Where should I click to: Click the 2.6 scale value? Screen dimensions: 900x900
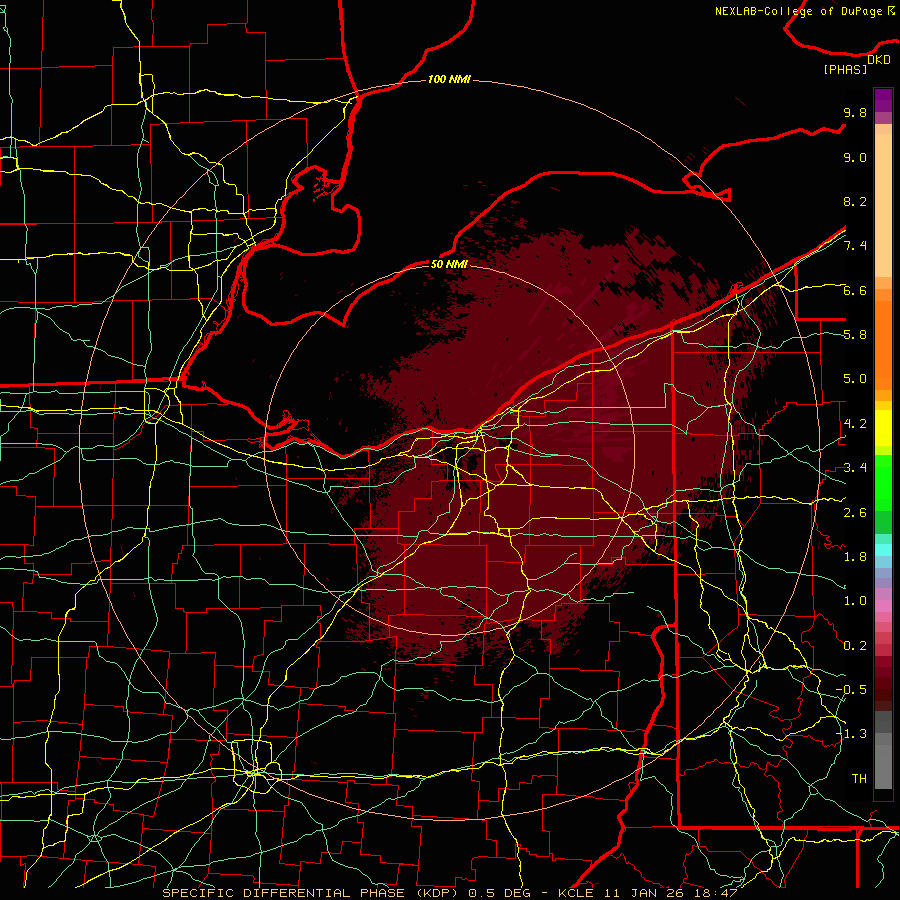pyautogui.click(x=855, y=513)
